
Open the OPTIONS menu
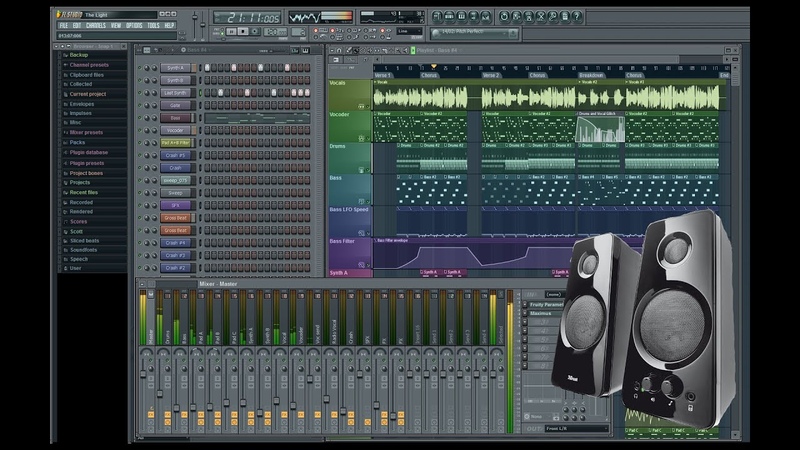point(134,26)
